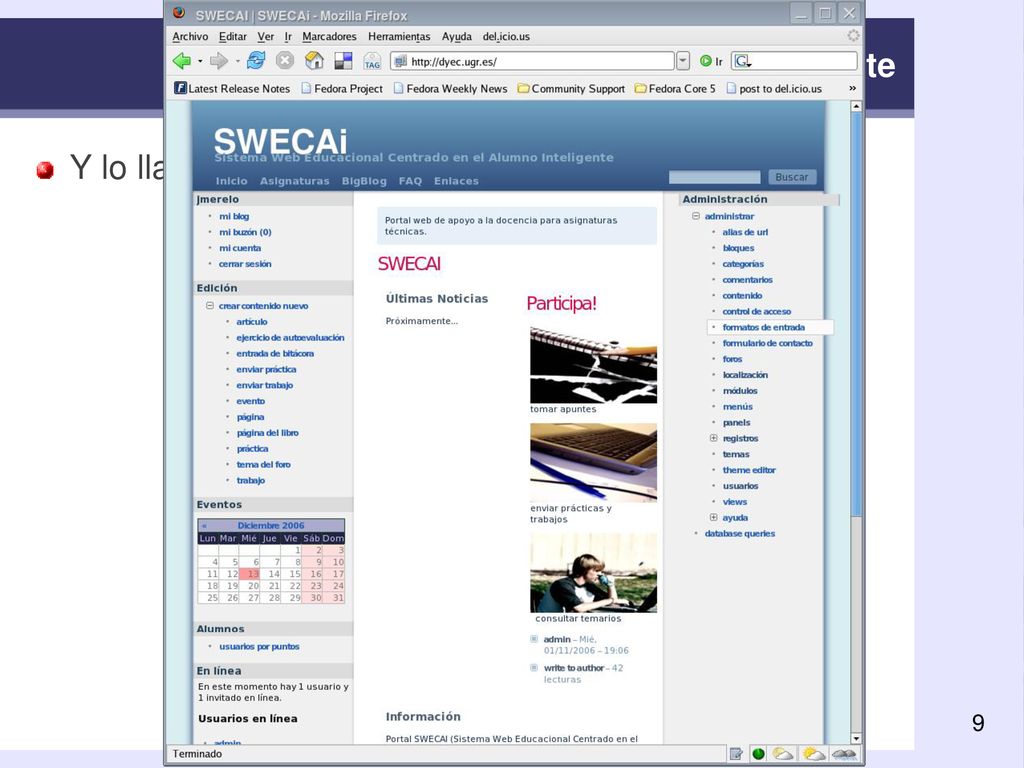Click the vertical scrollbar thumb
Viewport: 1024px width, 768px height.
tap(856, 313)
